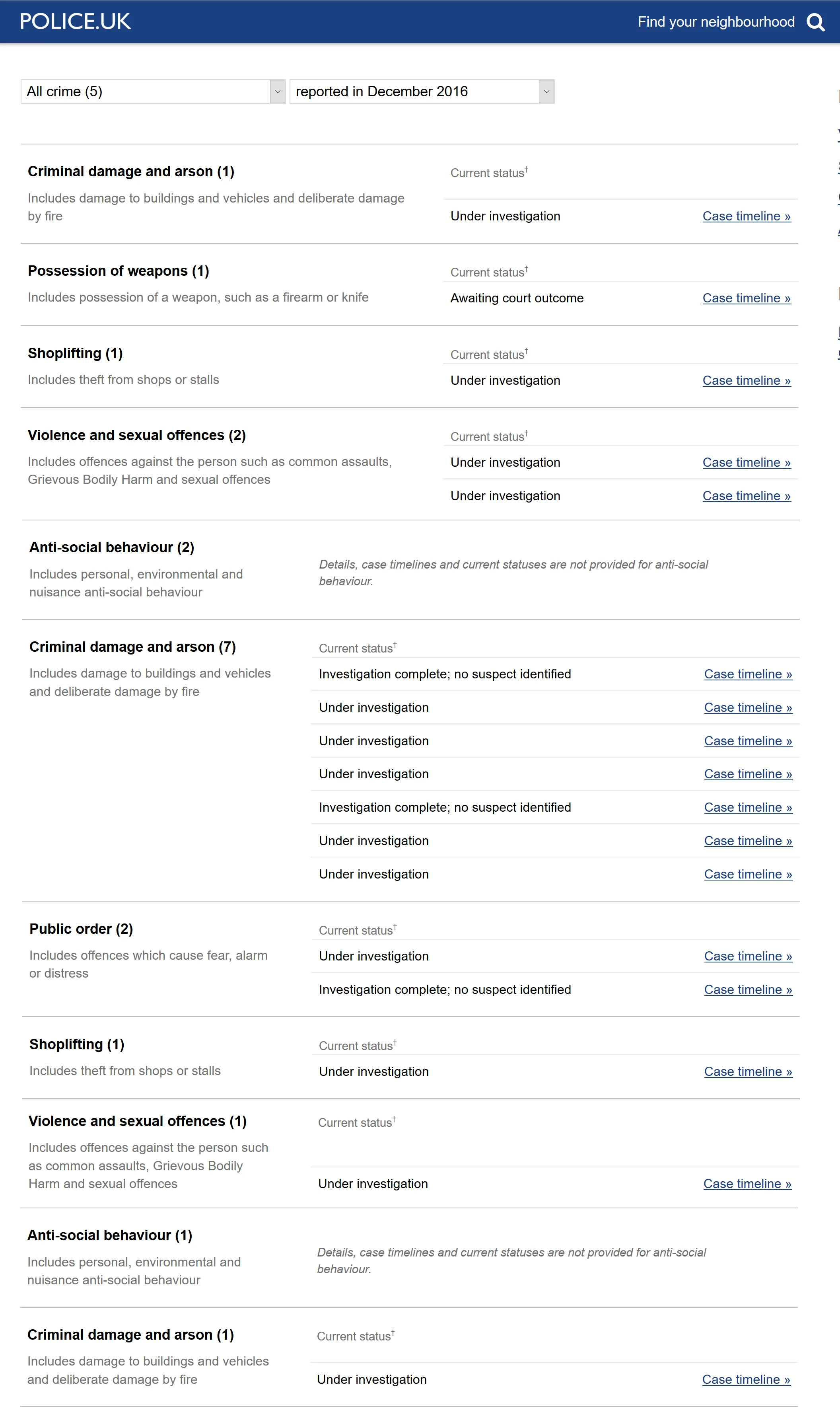Open Case timeline for the top Criminal damage (1)

(747, 216)
